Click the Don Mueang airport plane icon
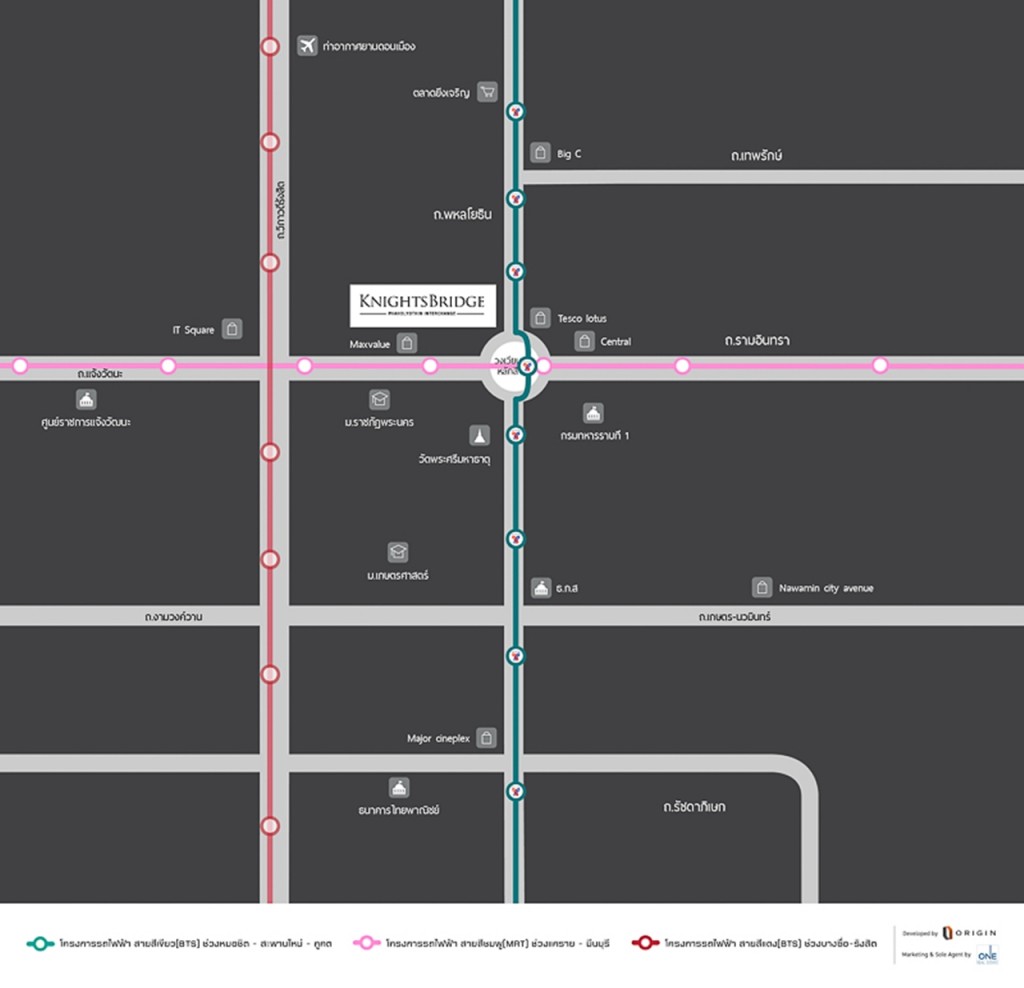Image resolution: width=1024 pixels, height=988 pixels. (x=307, y=45)
